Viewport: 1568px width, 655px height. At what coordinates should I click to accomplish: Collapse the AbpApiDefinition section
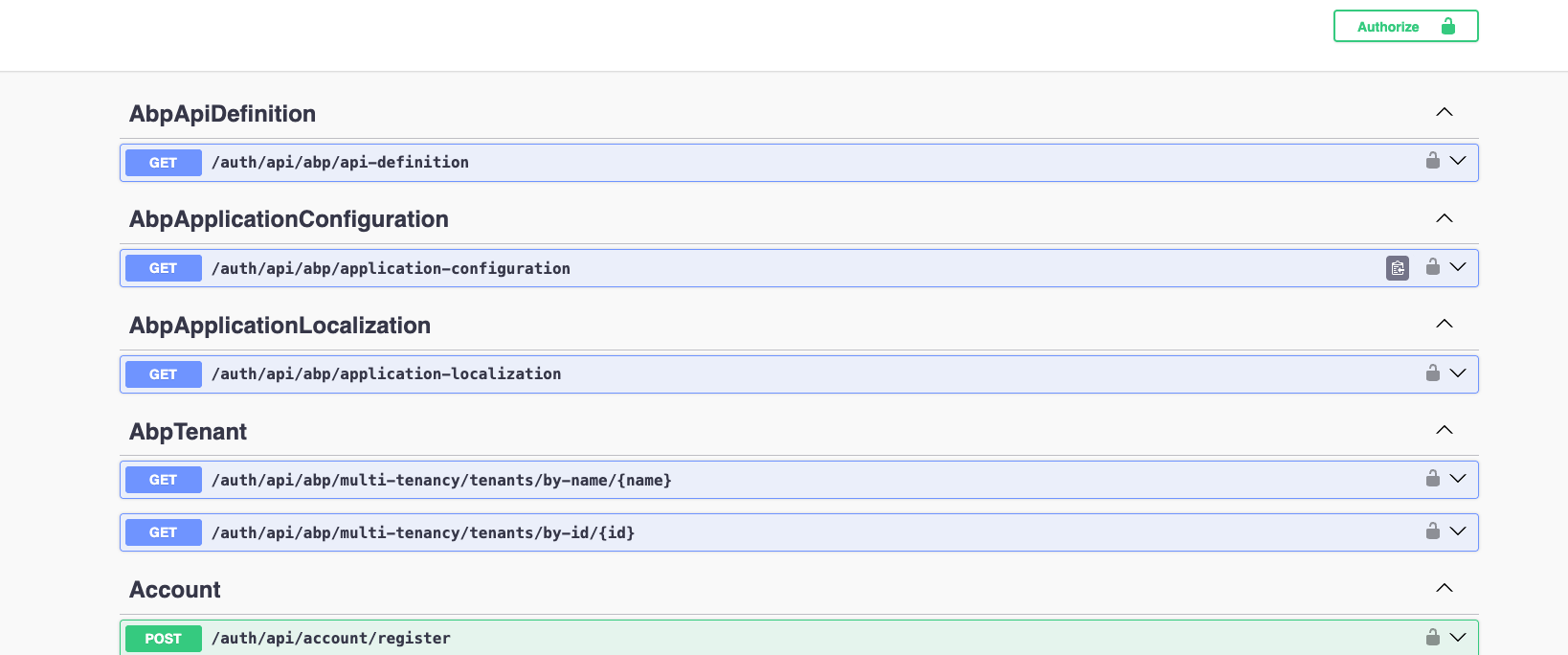[1444, 113]
